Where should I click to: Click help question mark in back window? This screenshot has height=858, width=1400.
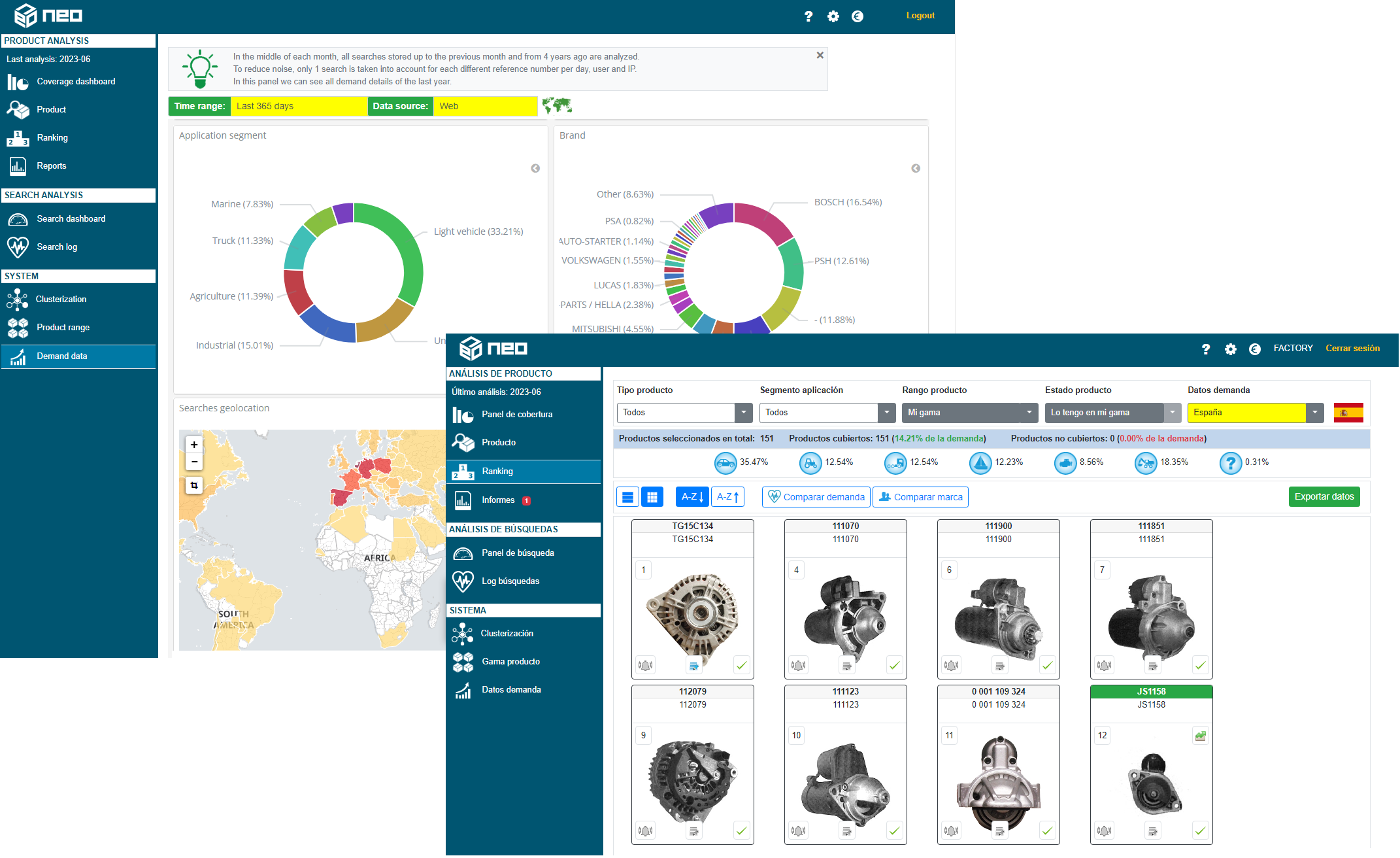pos(808,16)
